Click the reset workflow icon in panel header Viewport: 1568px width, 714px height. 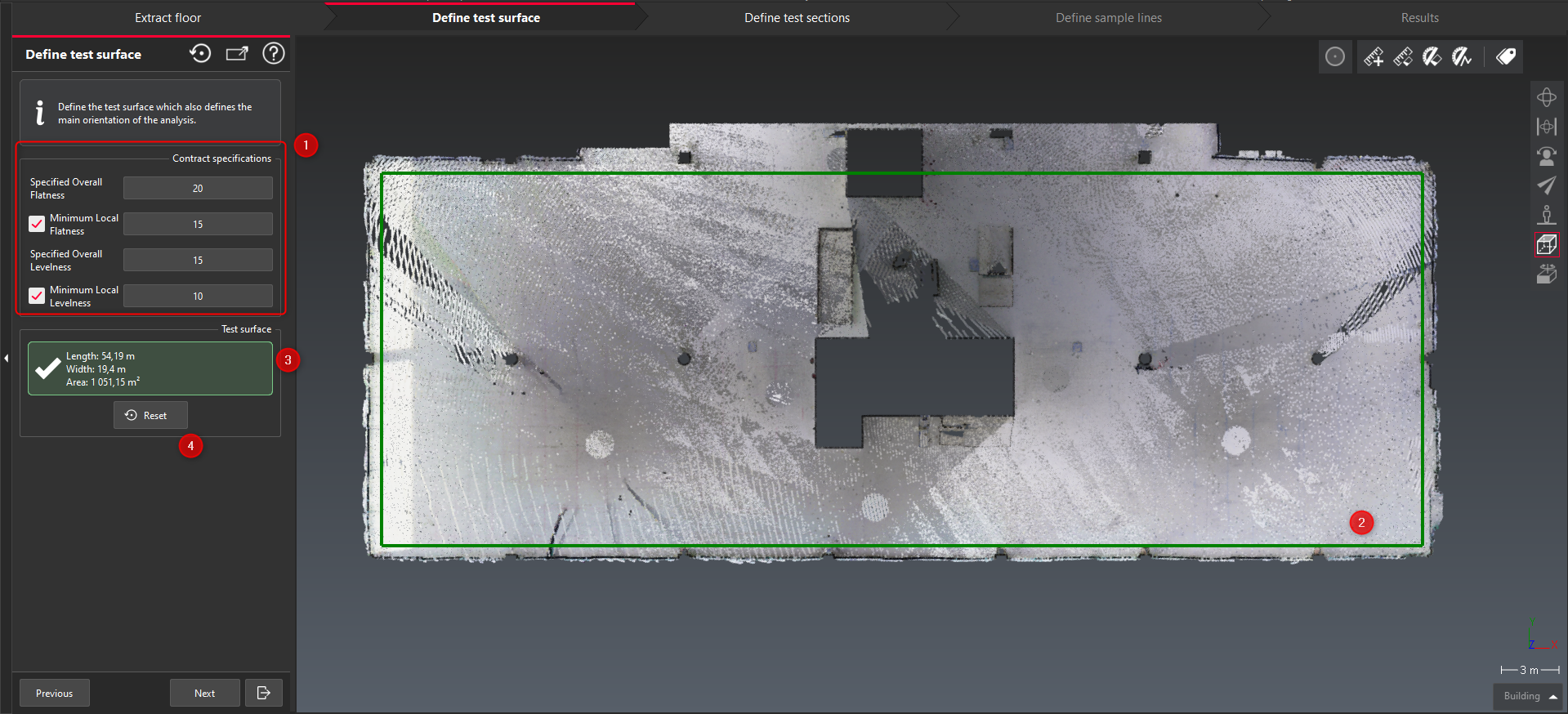point(200,54)
